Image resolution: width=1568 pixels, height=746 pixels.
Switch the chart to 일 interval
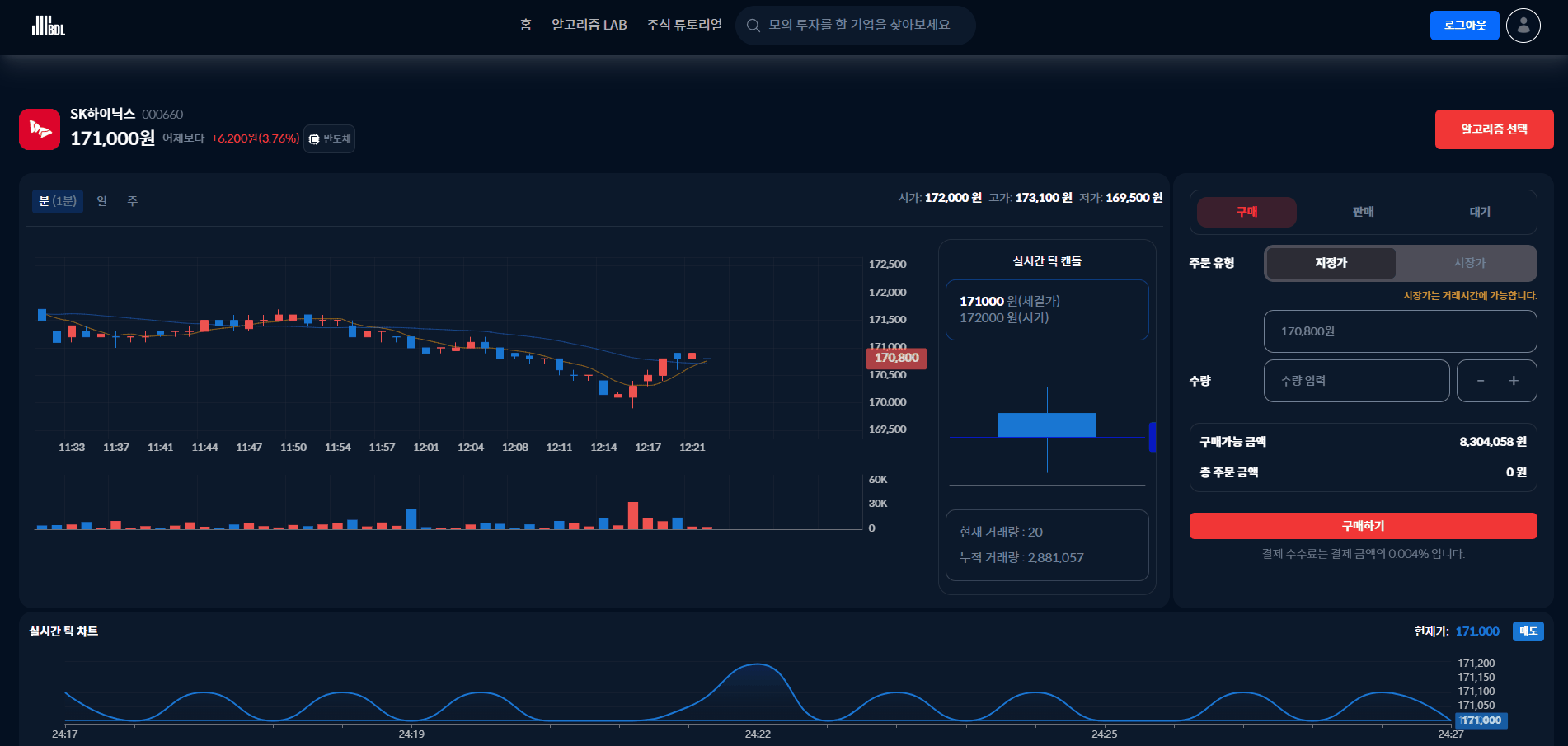(101, 200)
